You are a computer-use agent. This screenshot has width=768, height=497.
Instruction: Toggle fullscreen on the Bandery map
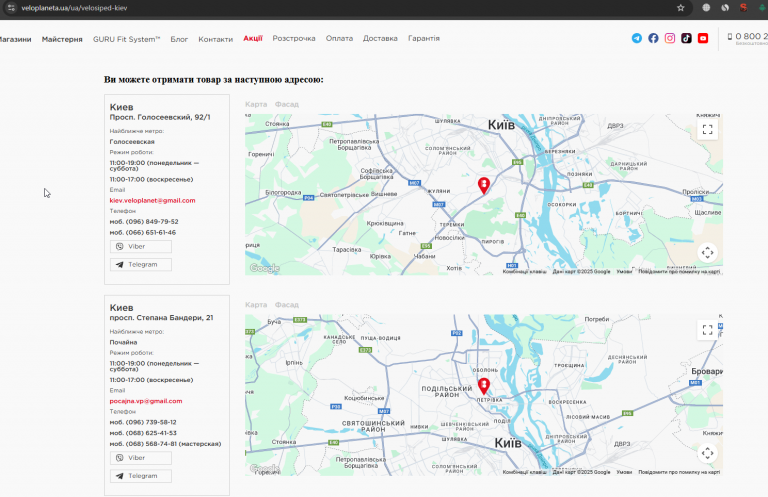pyautogui.click(x=707, y=330)
